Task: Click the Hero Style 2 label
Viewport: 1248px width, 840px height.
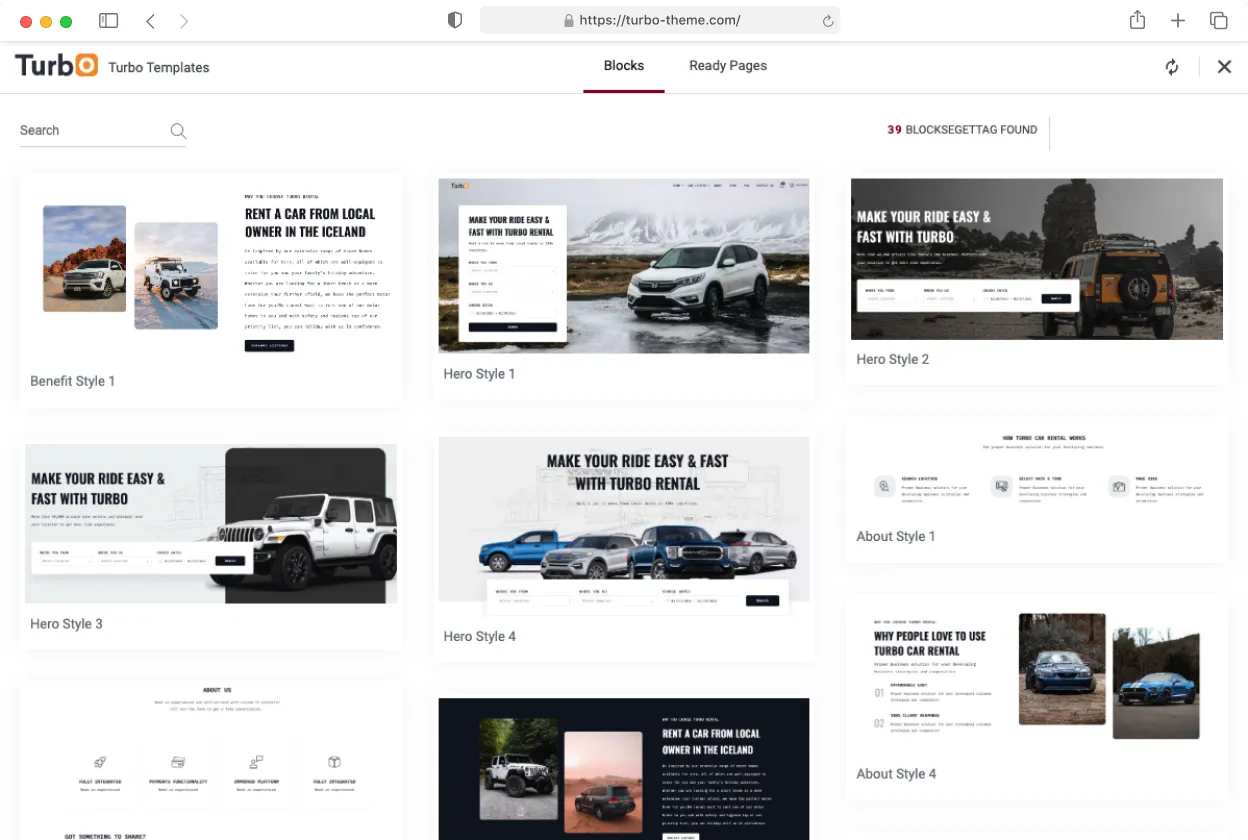Action: tap(893, 359)
